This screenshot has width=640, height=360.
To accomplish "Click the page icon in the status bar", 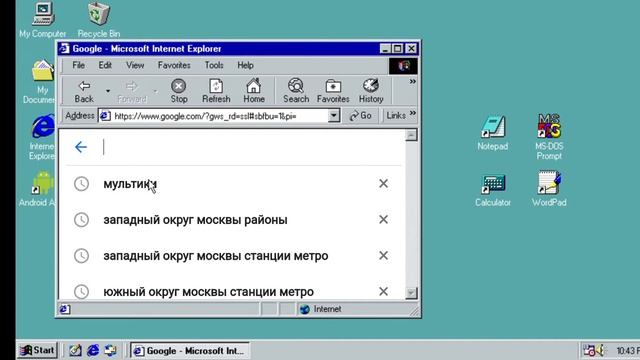I will click(x=64, y=309).
